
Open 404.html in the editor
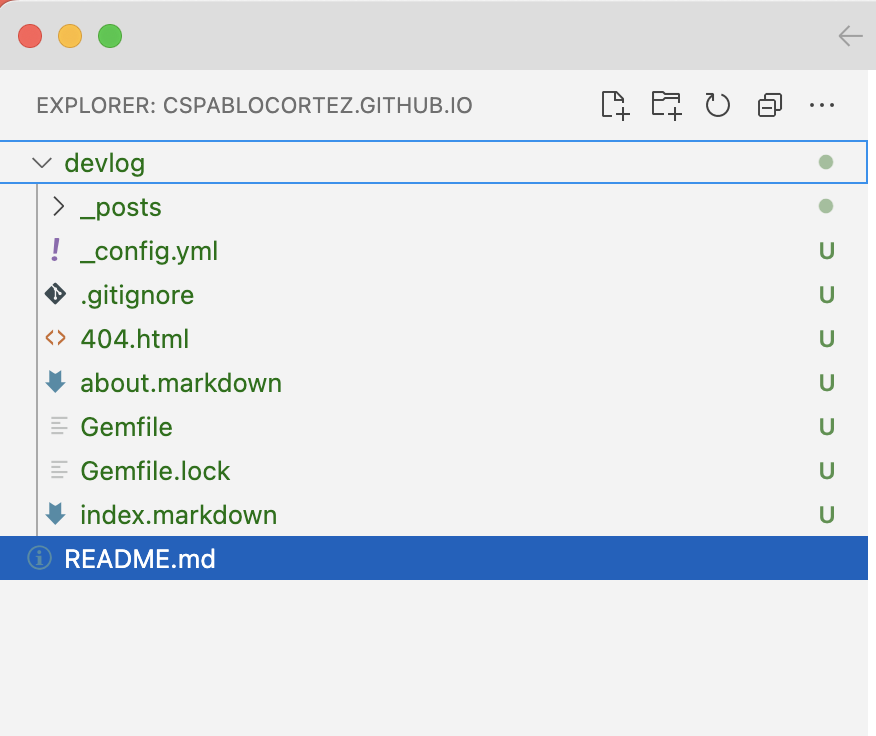point(434,339)
